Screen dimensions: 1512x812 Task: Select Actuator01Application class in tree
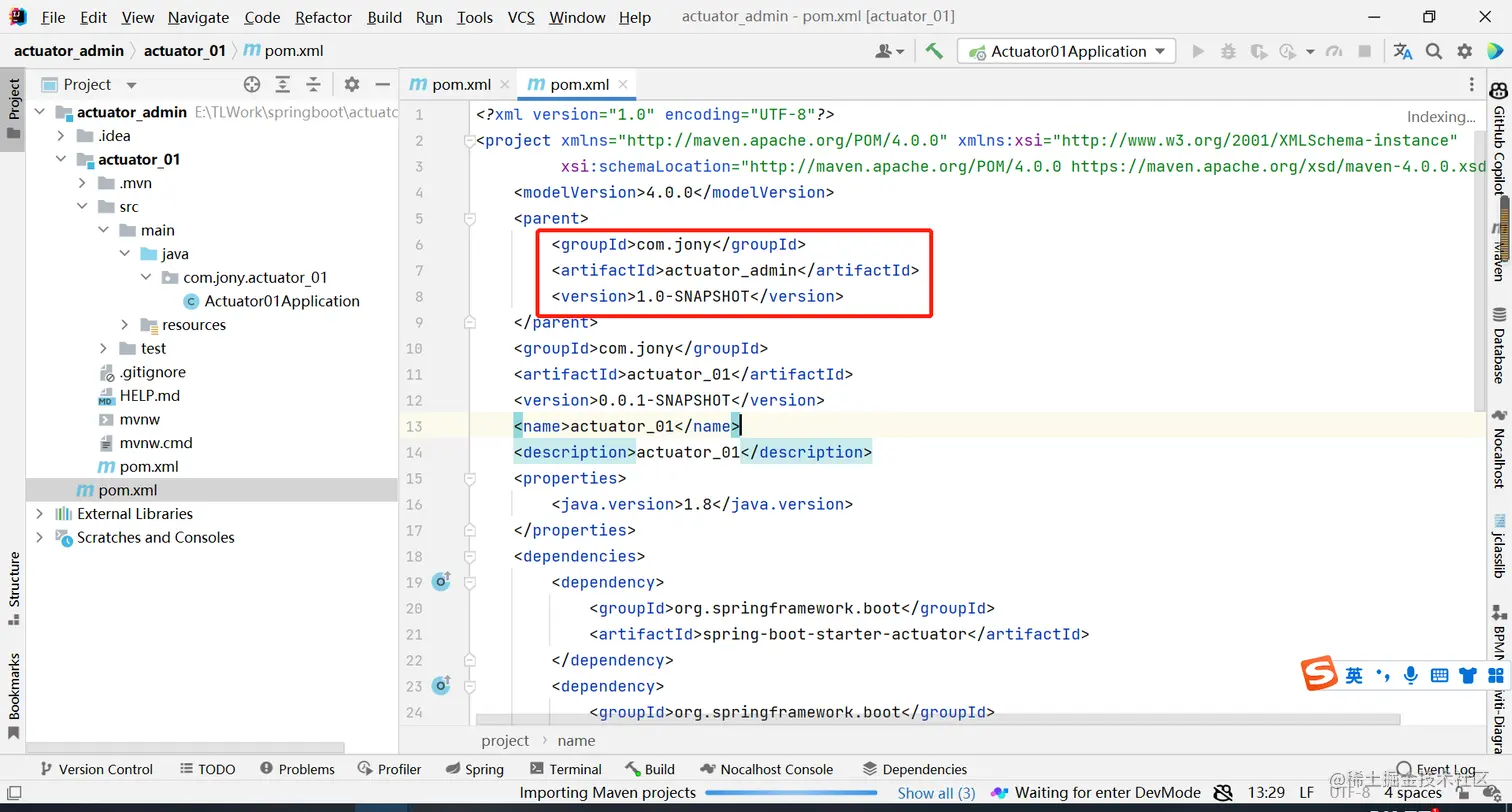point(282,301)
